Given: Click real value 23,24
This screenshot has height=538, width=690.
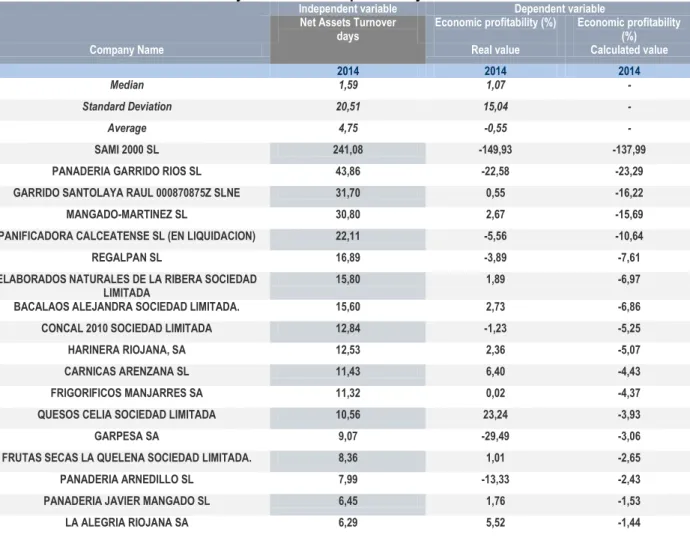Looking at the screenshot, I should click(x=495, y=414).
